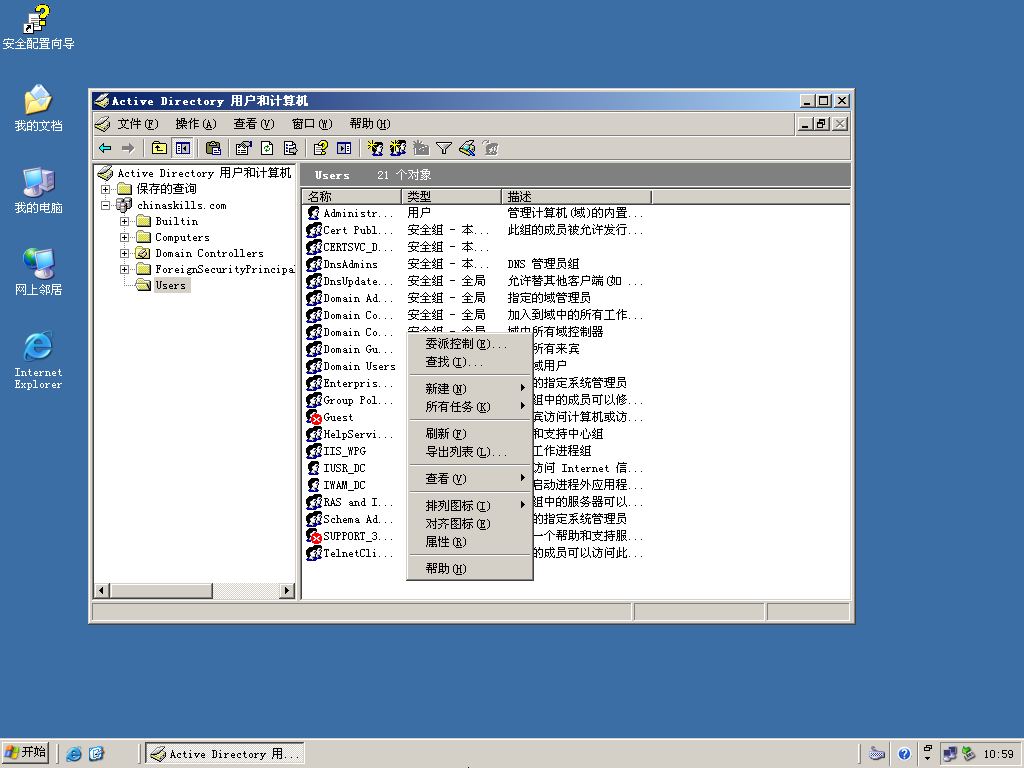Click the Back arrow in the toolbar
1024x768 pixels.
[105, 148]
